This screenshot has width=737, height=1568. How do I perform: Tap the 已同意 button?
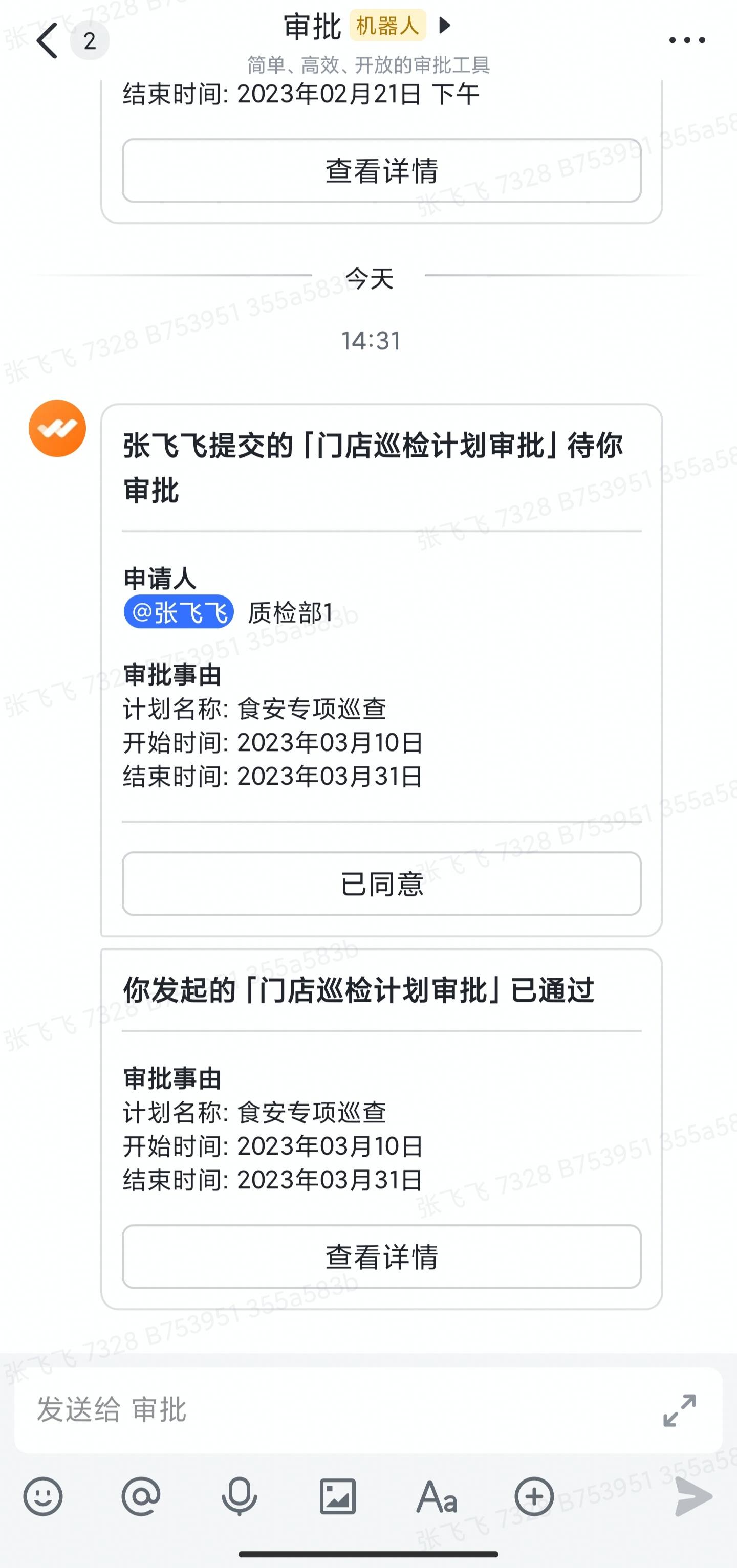point(381,883)
